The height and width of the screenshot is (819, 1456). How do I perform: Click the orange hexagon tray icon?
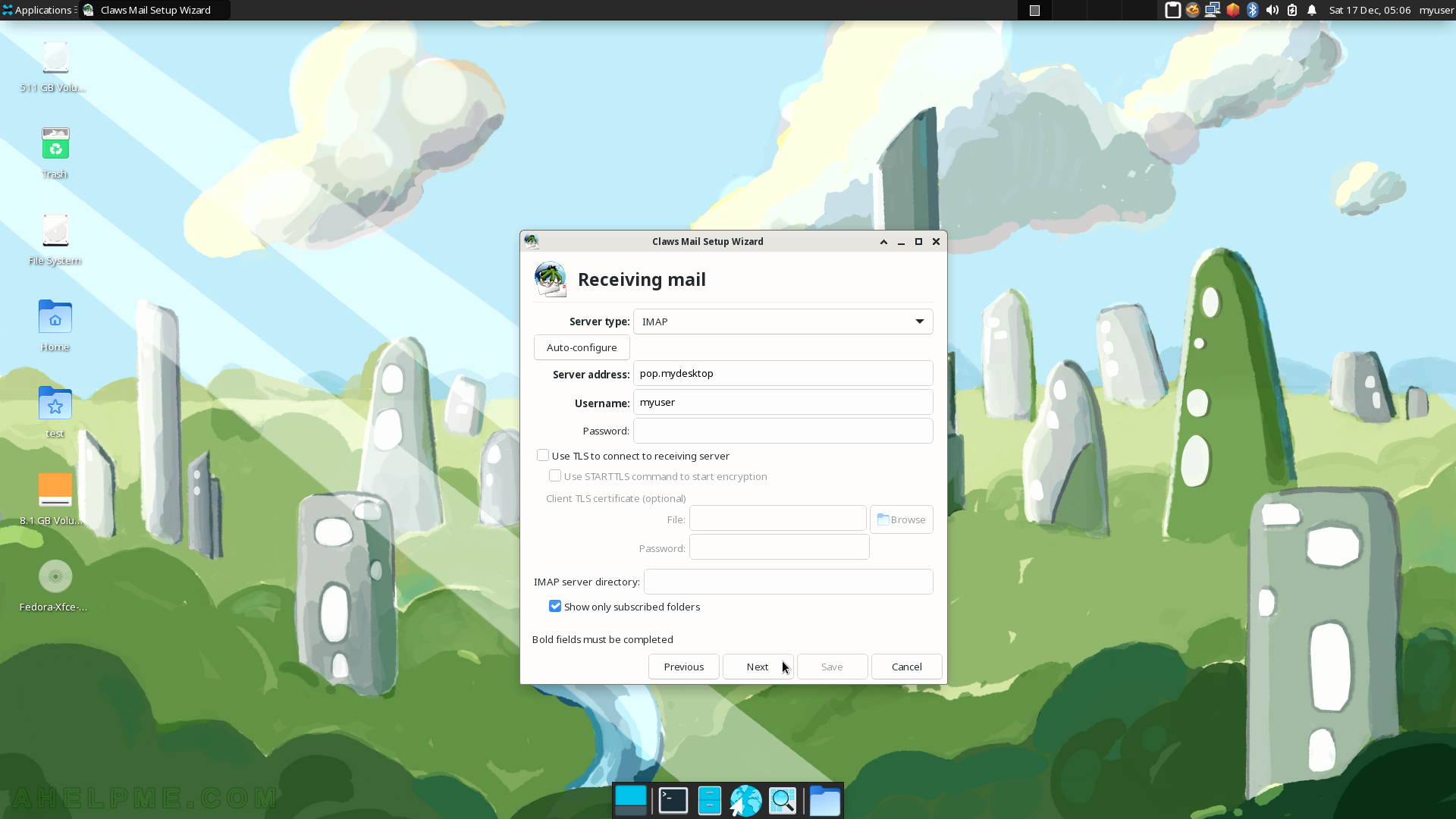[1232, 10]
